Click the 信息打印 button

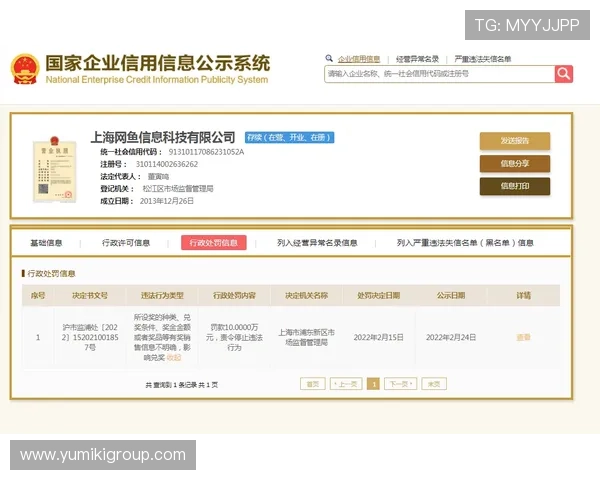(x=515, y=186)
